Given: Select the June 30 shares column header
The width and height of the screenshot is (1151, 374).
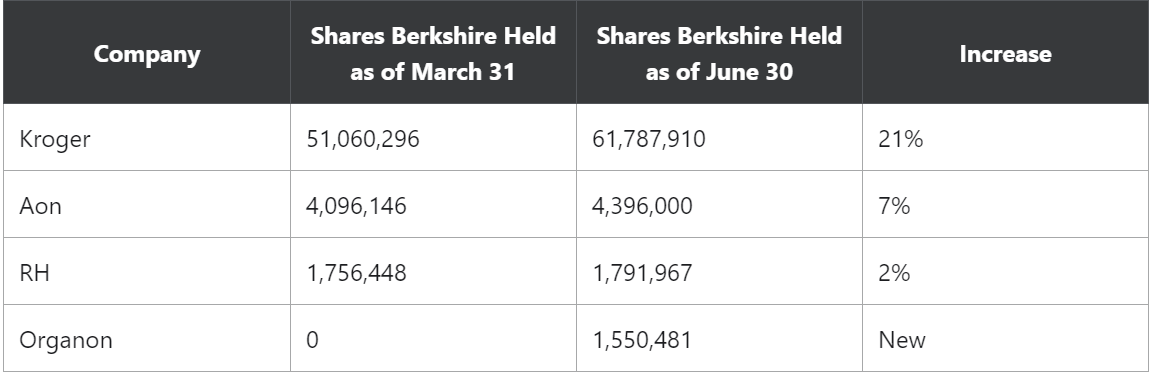Looking at the screenshot, I should click(719, 53).
